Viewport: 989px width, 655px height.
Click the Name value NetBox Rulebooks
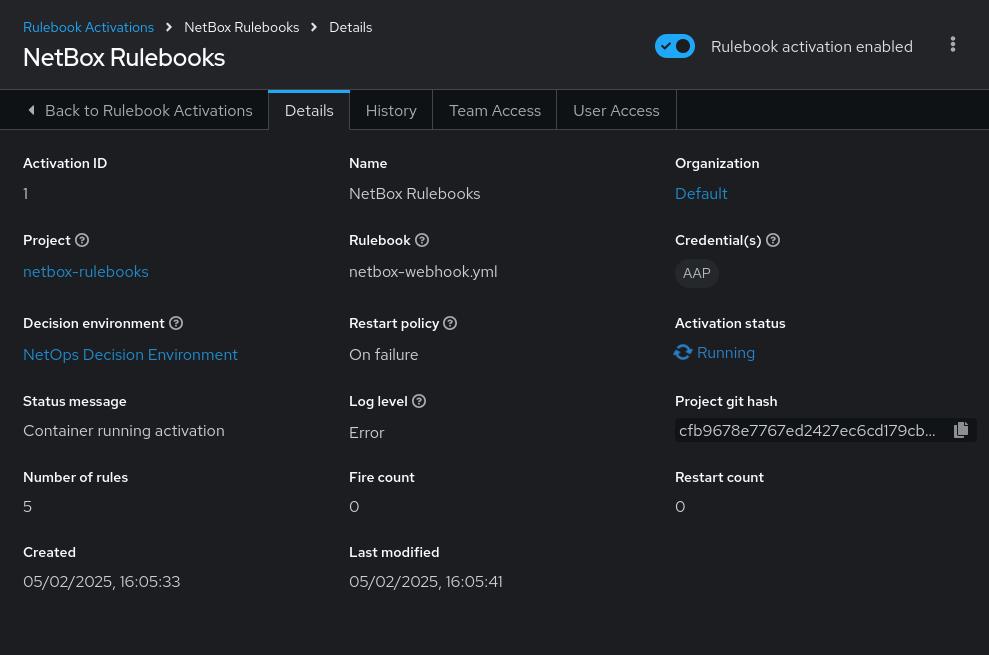tap(414, 194)
